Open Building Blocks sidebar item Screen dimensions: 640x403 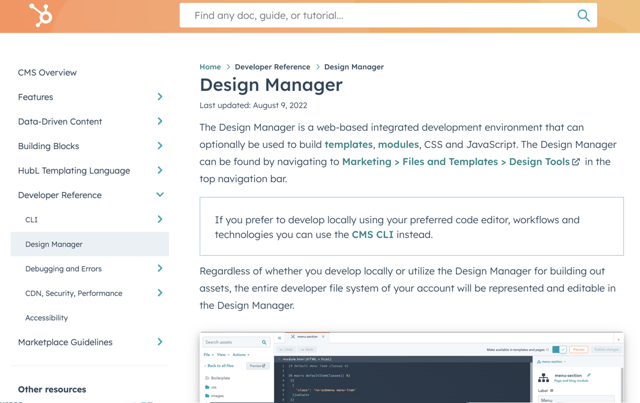(x=49, y=146)
